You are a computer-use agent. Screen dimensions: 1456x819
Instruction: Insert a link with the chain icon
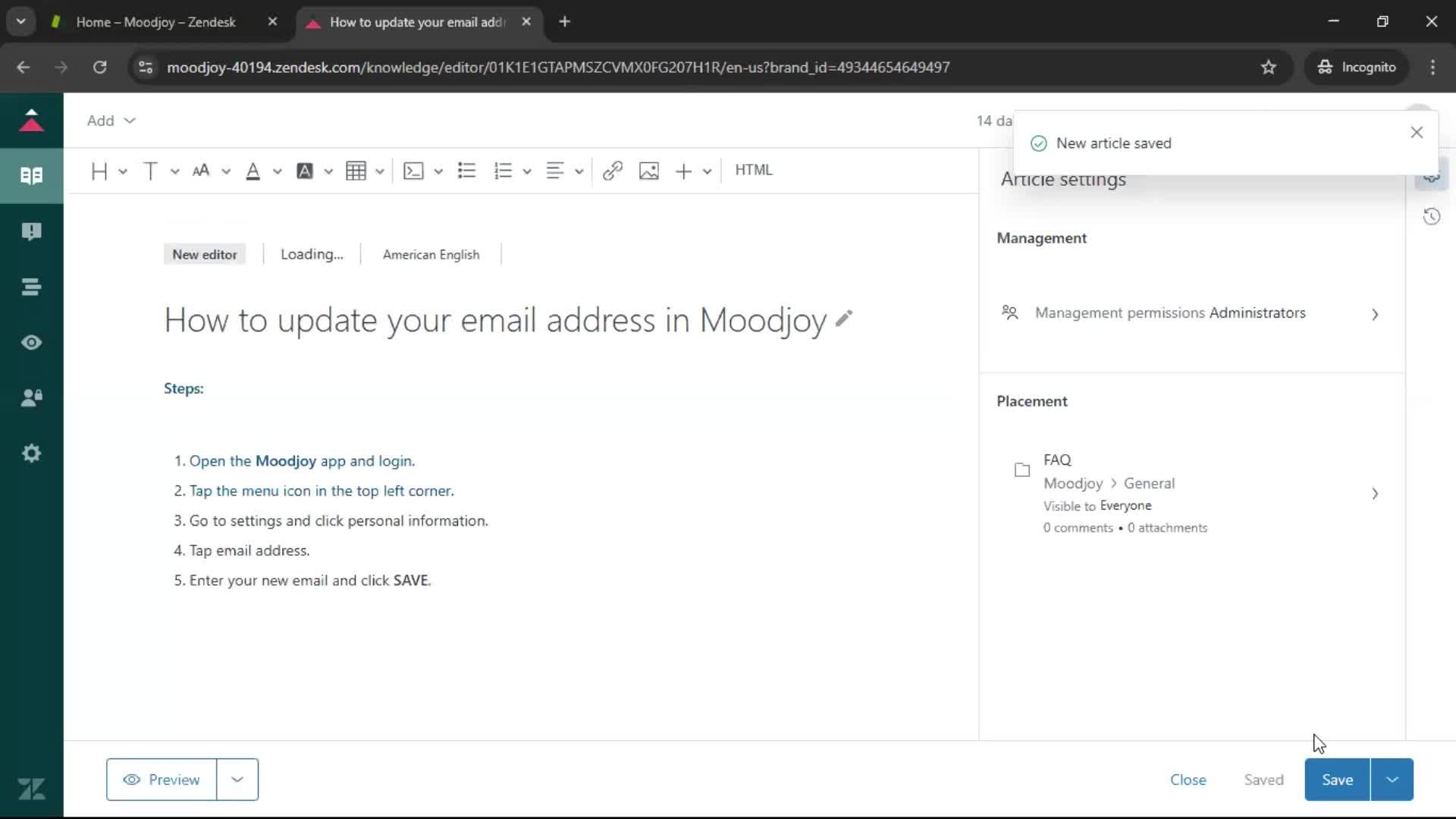[613, 171]
